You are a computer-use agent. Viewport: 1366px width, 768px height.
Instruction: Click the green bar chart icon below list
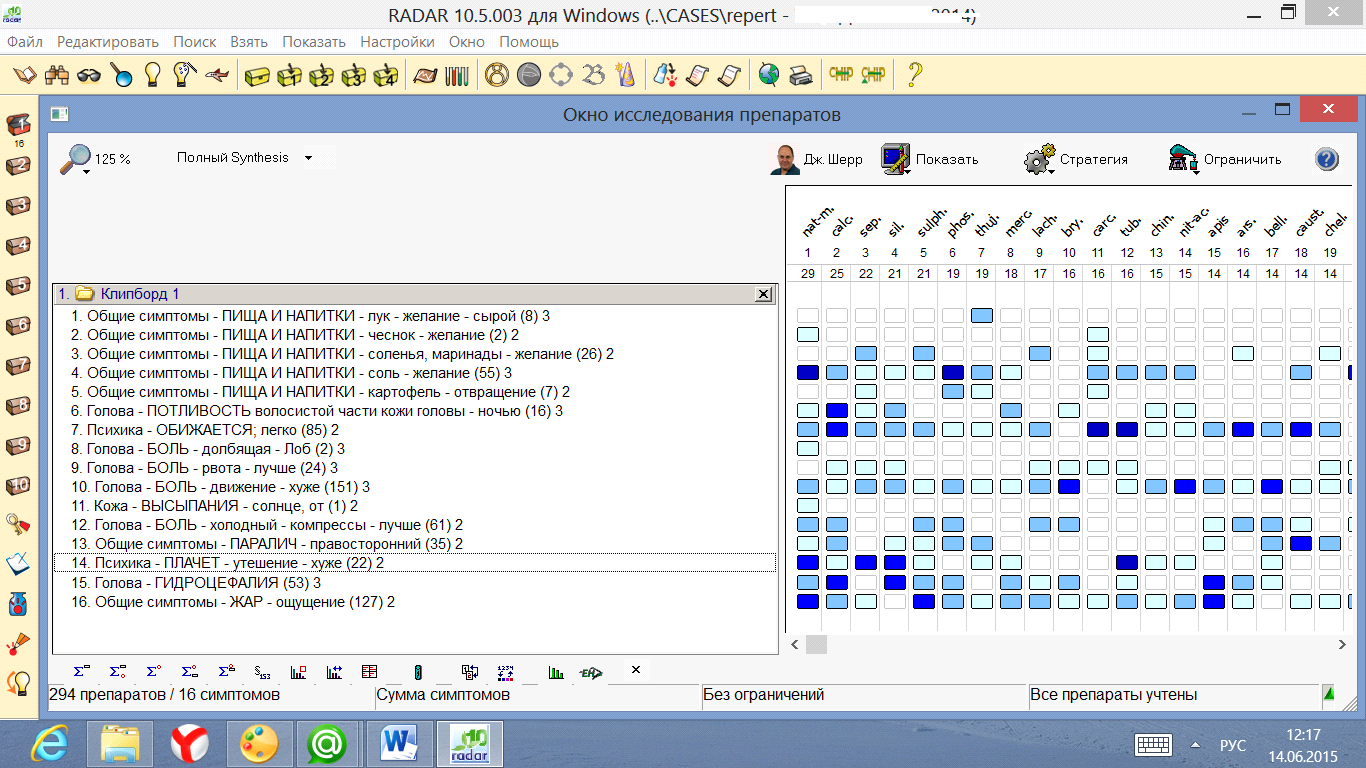pos(556,672)
